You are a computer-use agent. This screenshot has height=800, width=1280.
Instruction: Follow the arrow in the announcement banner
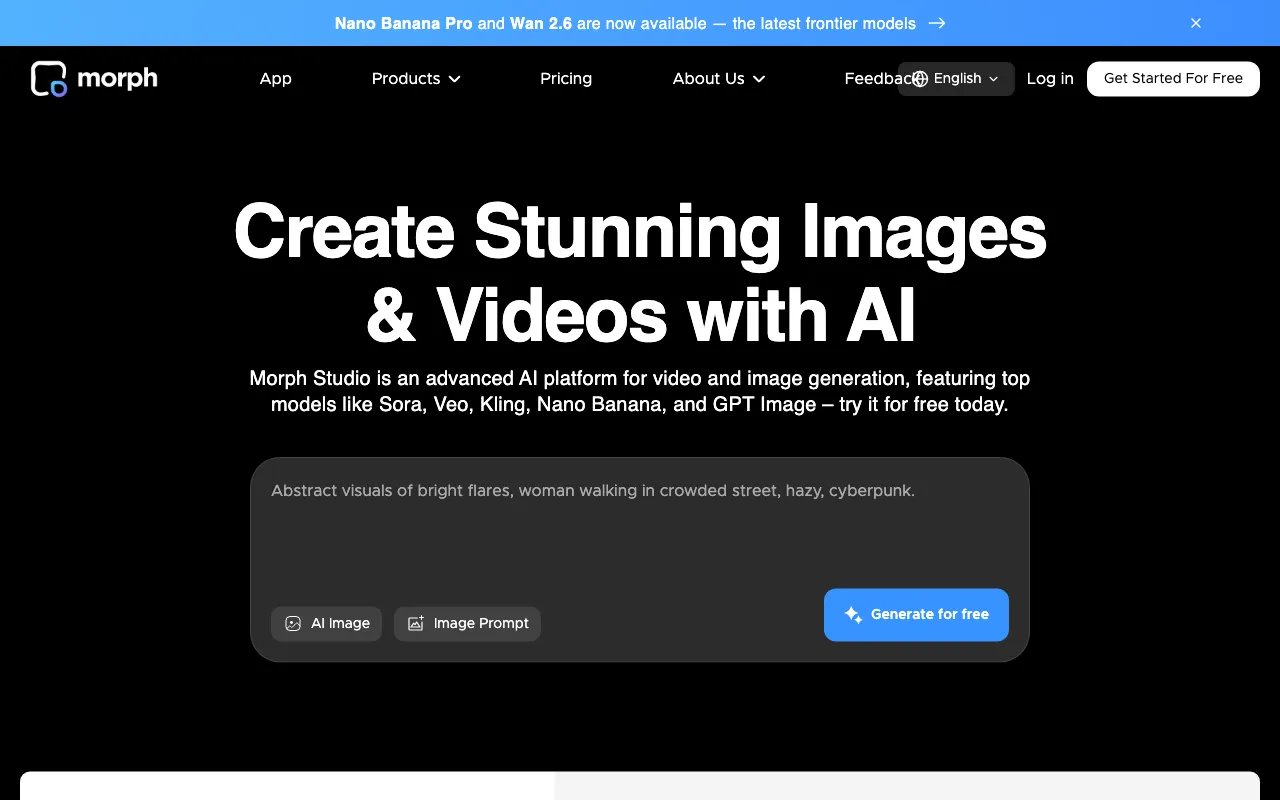pos(937,23)
